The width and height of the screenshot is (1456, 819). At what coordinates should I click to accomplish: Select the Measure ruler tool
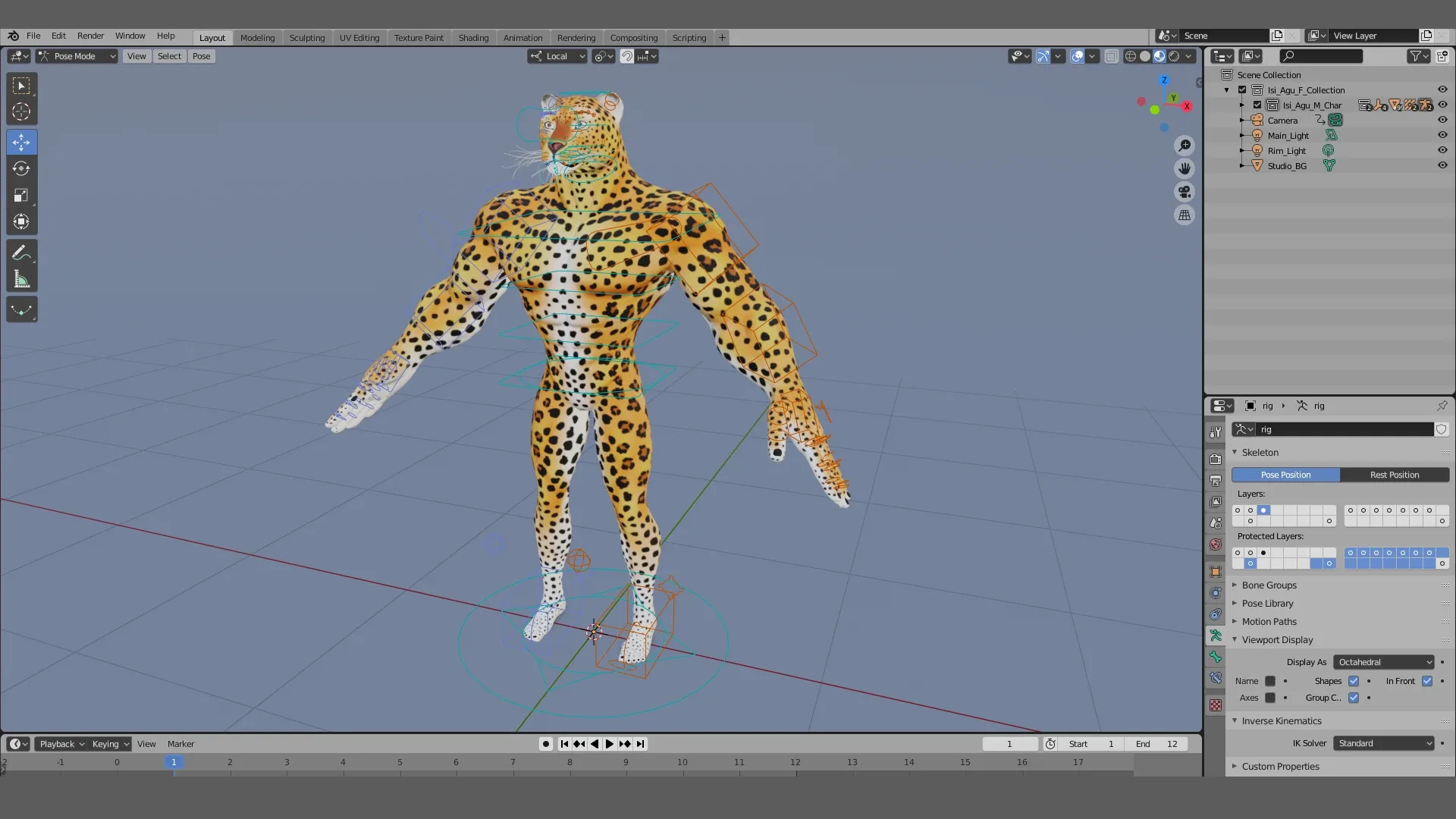coord(21,279)
